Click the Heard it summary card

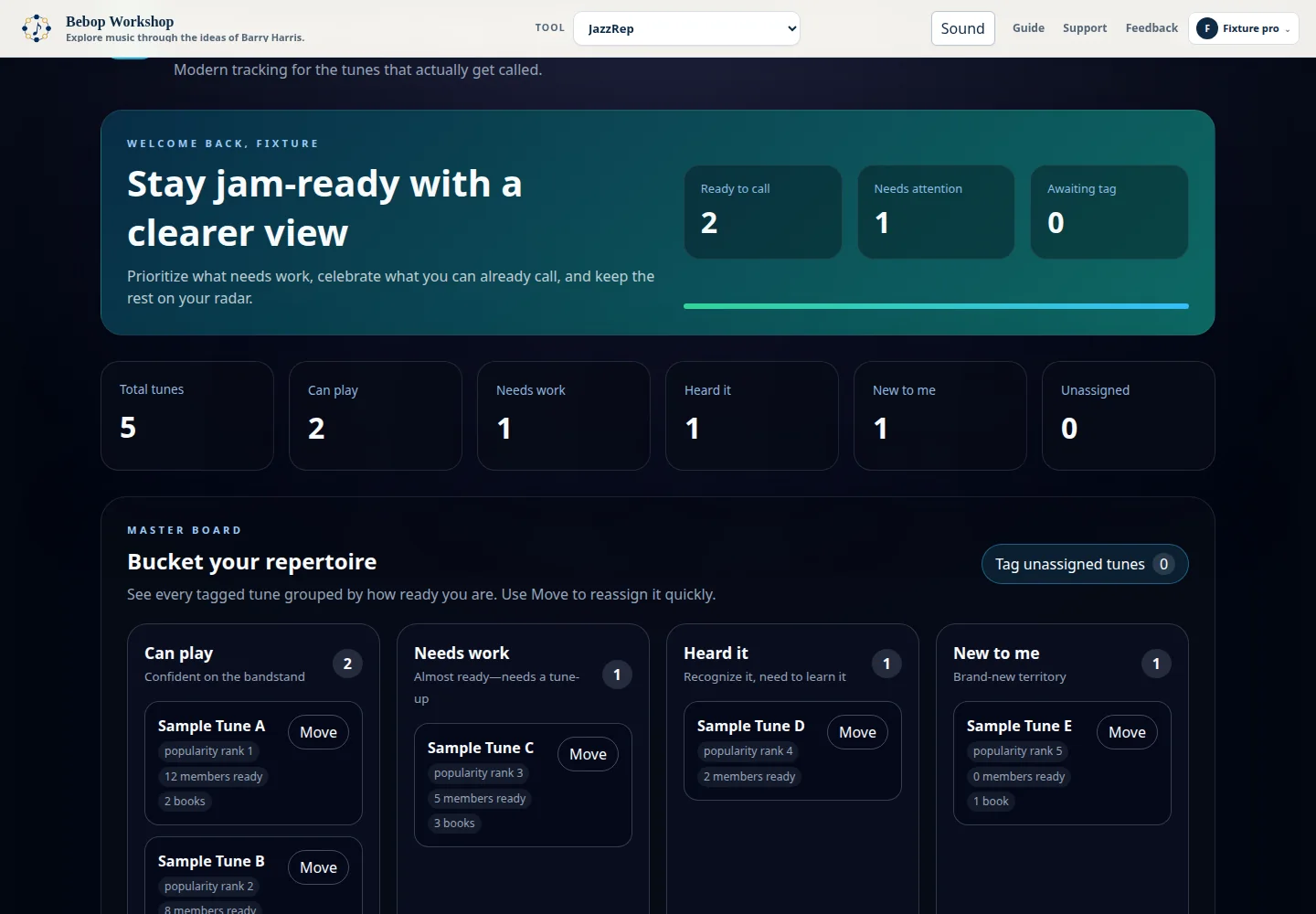point(752,416)
